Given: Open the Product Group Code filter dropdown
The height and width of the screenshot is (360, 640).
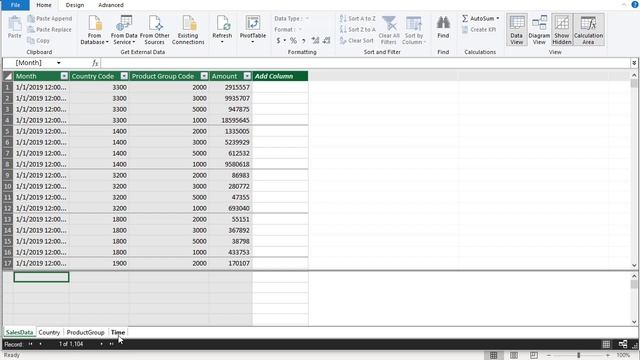Looking at the screenshot, I should tap(204, 76).
